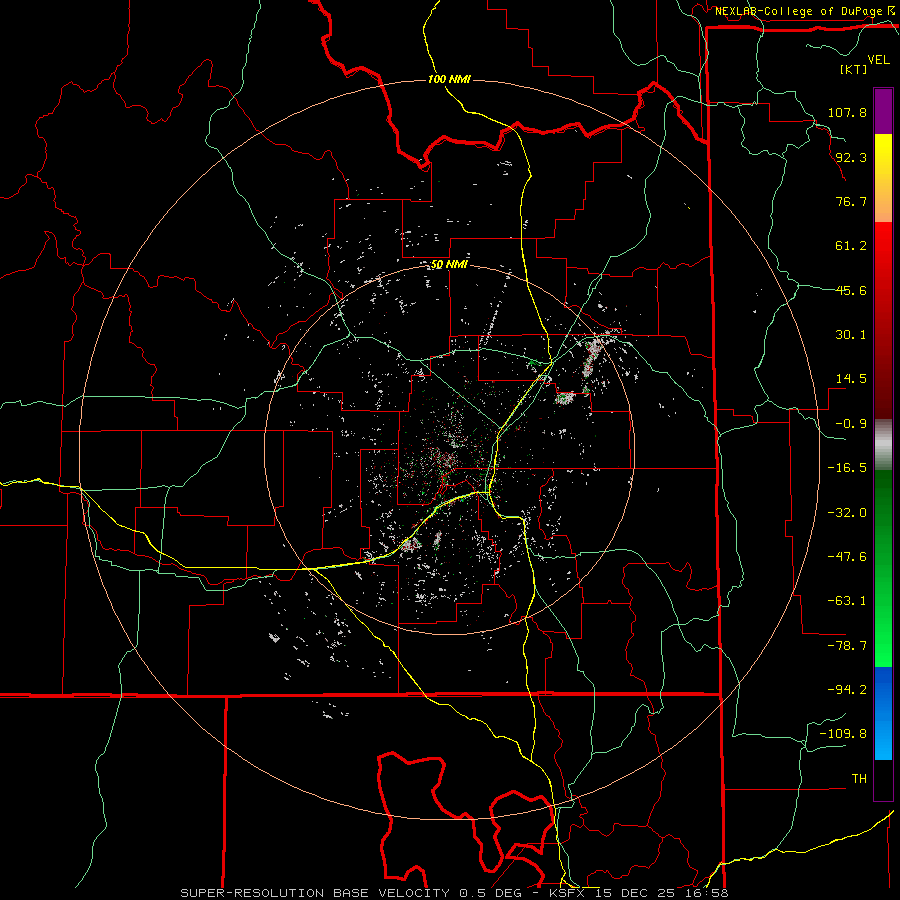900x900 pixels.
Task: Select the purple top segment of color bar
Action: click(x=883, y=111)
